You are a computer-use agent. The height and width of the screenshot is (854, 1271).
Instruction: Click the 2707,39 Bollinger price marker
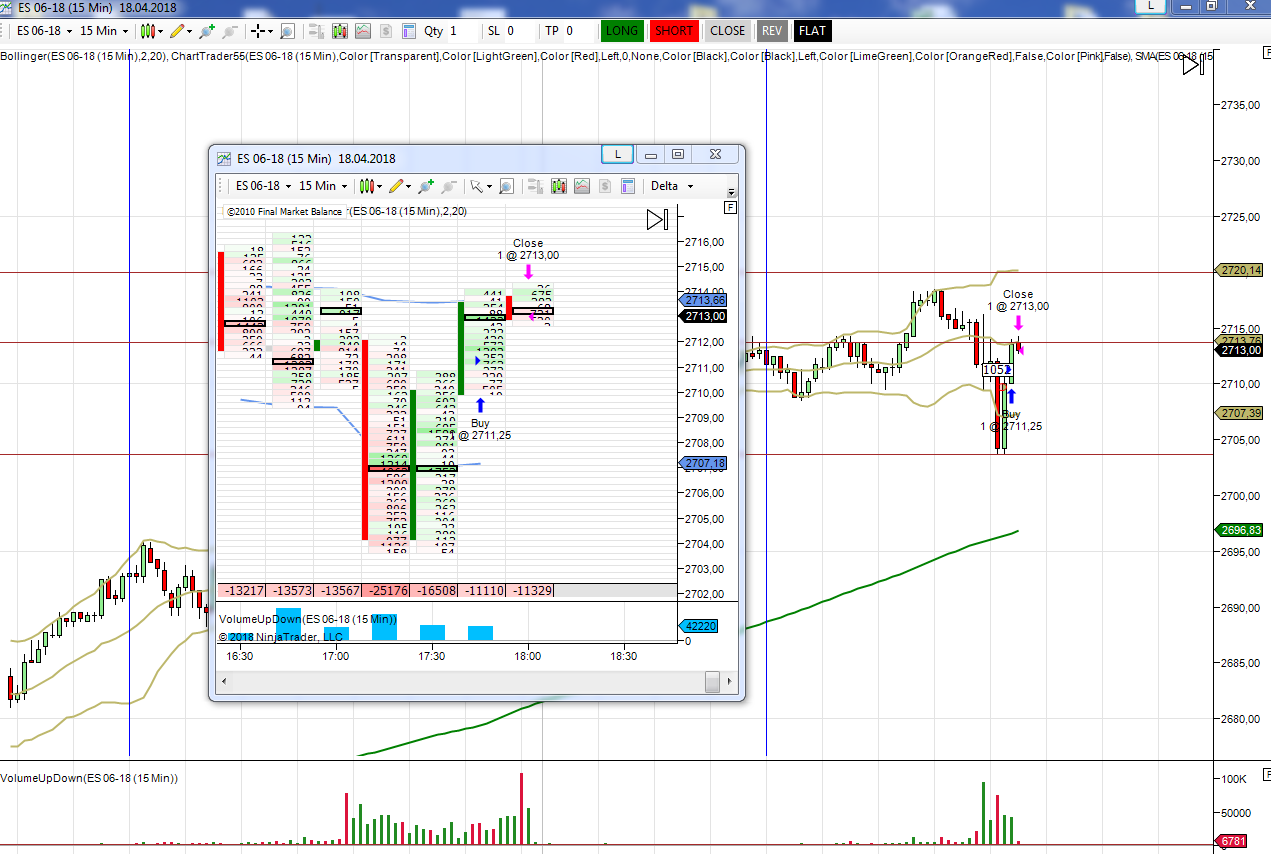[x=1238, y=413]
